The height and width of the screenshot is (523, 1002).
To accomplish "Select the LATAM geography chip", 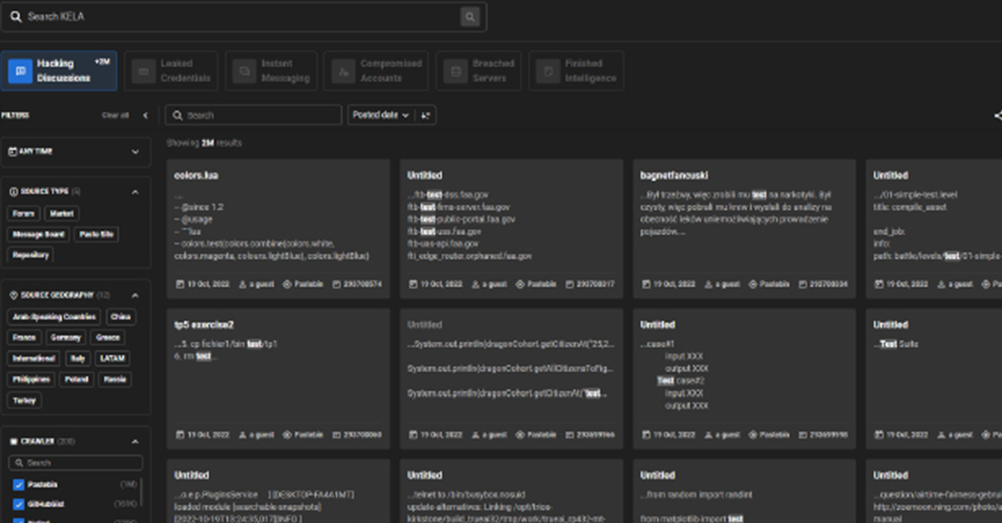I will [x=112, y=359].
